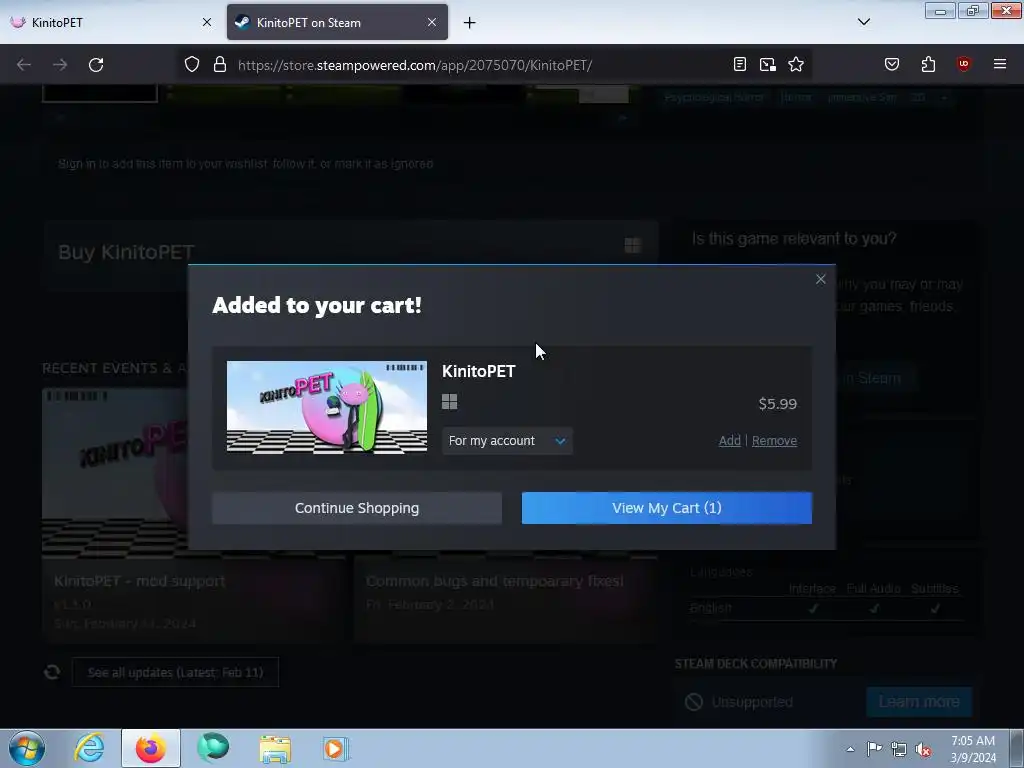Open the Pocket save icon

point(891,64)
